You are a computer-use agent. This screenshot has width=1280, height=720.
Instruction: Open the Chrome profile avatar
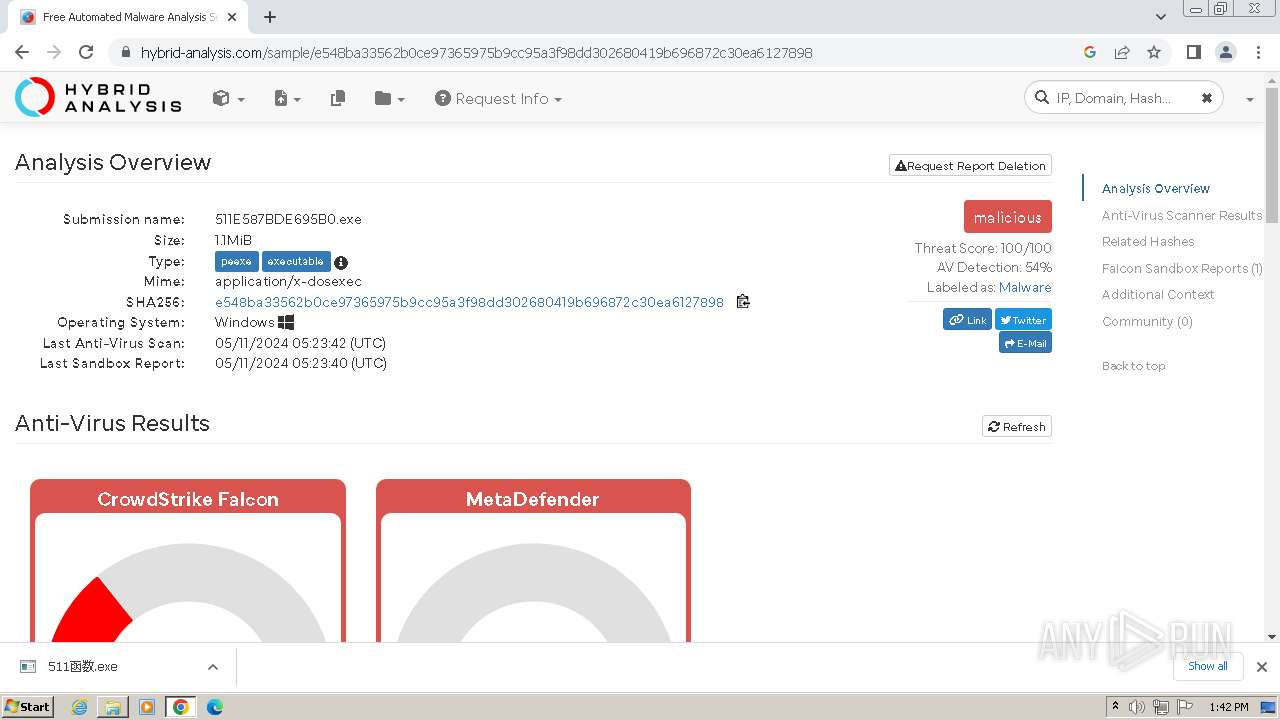1225,52
